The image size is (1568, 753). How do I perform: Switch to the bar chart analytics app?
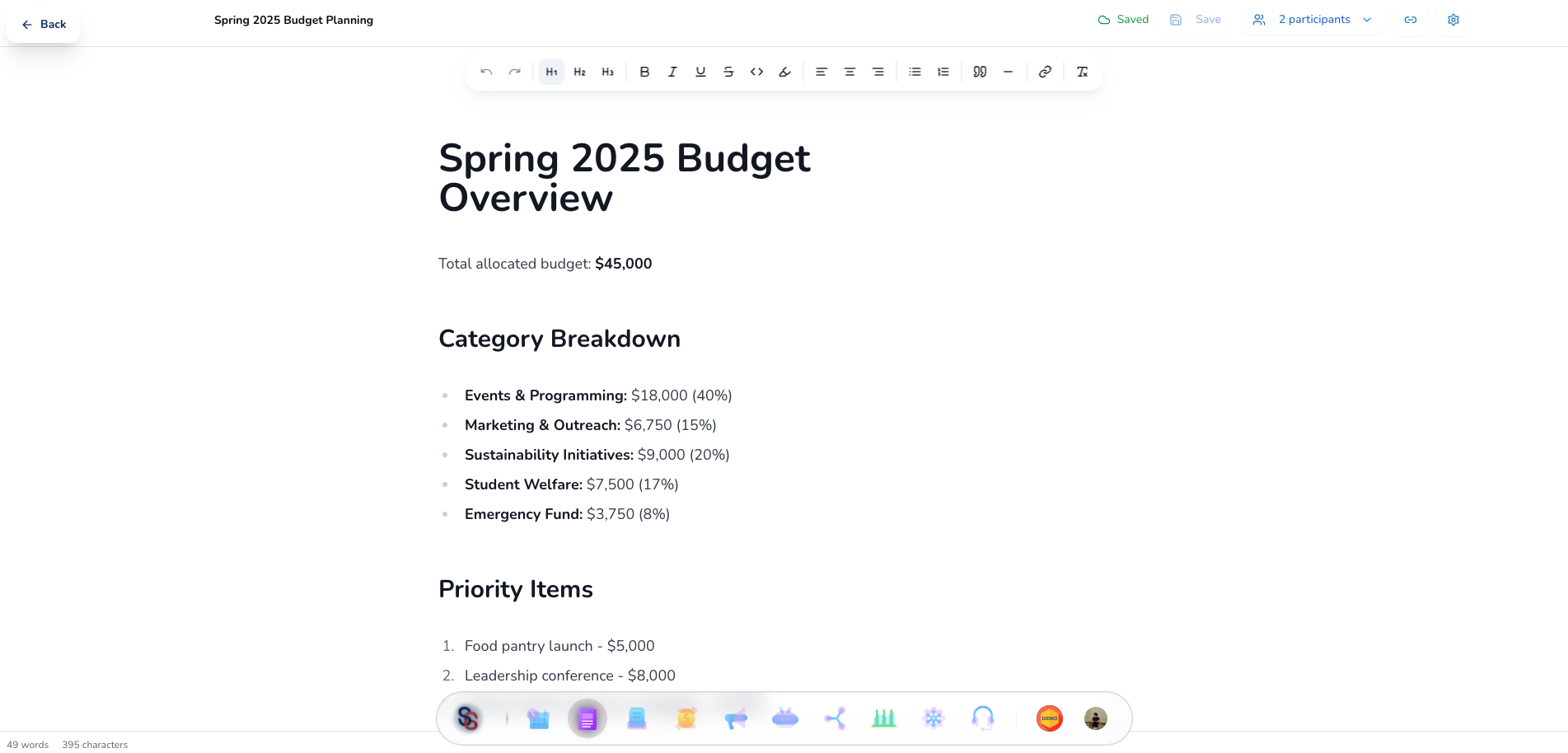point(884,718)
